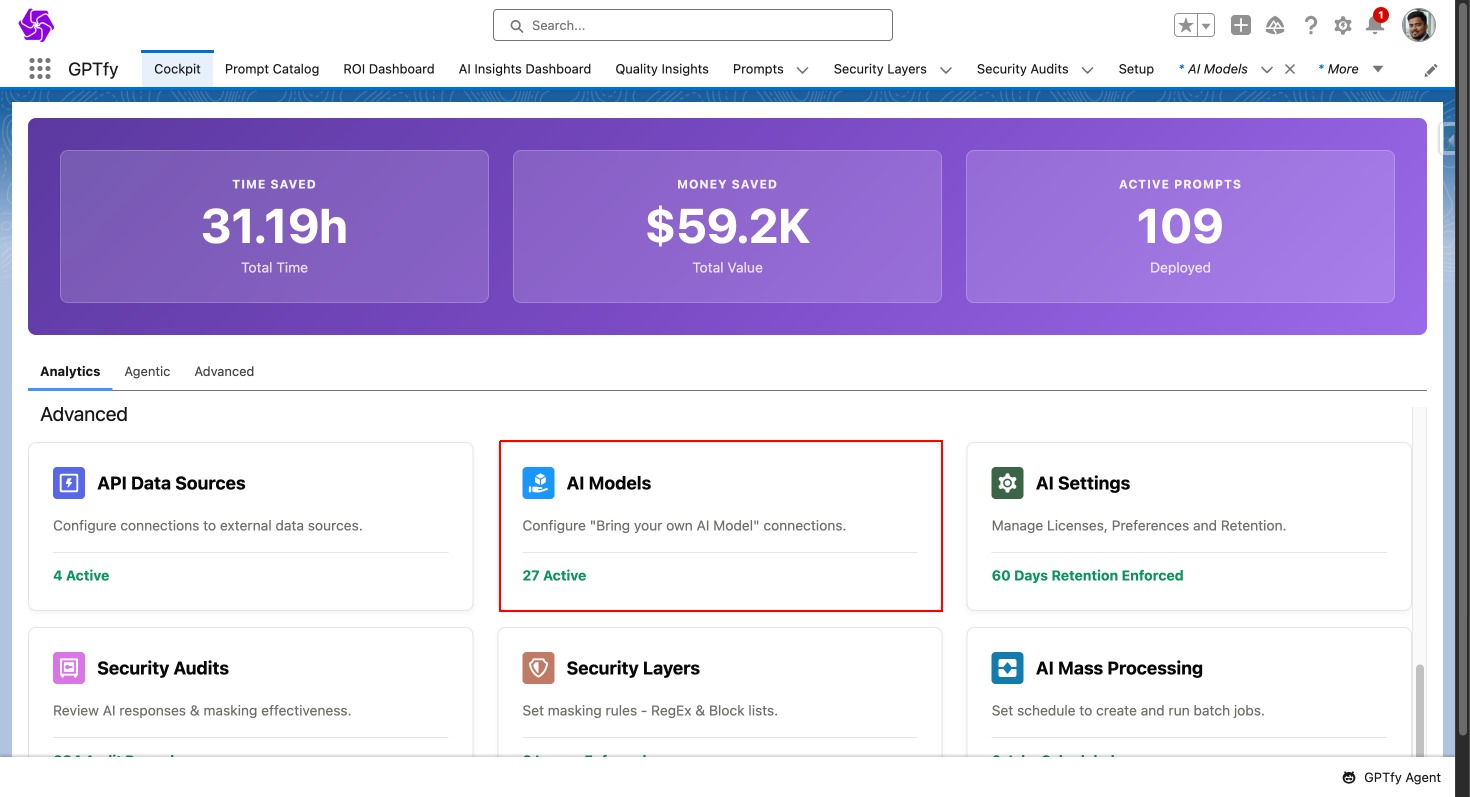Expand the Prompts tab dropdown chevron
Screen dimensions: 1470x797
[x=802, y=70]
